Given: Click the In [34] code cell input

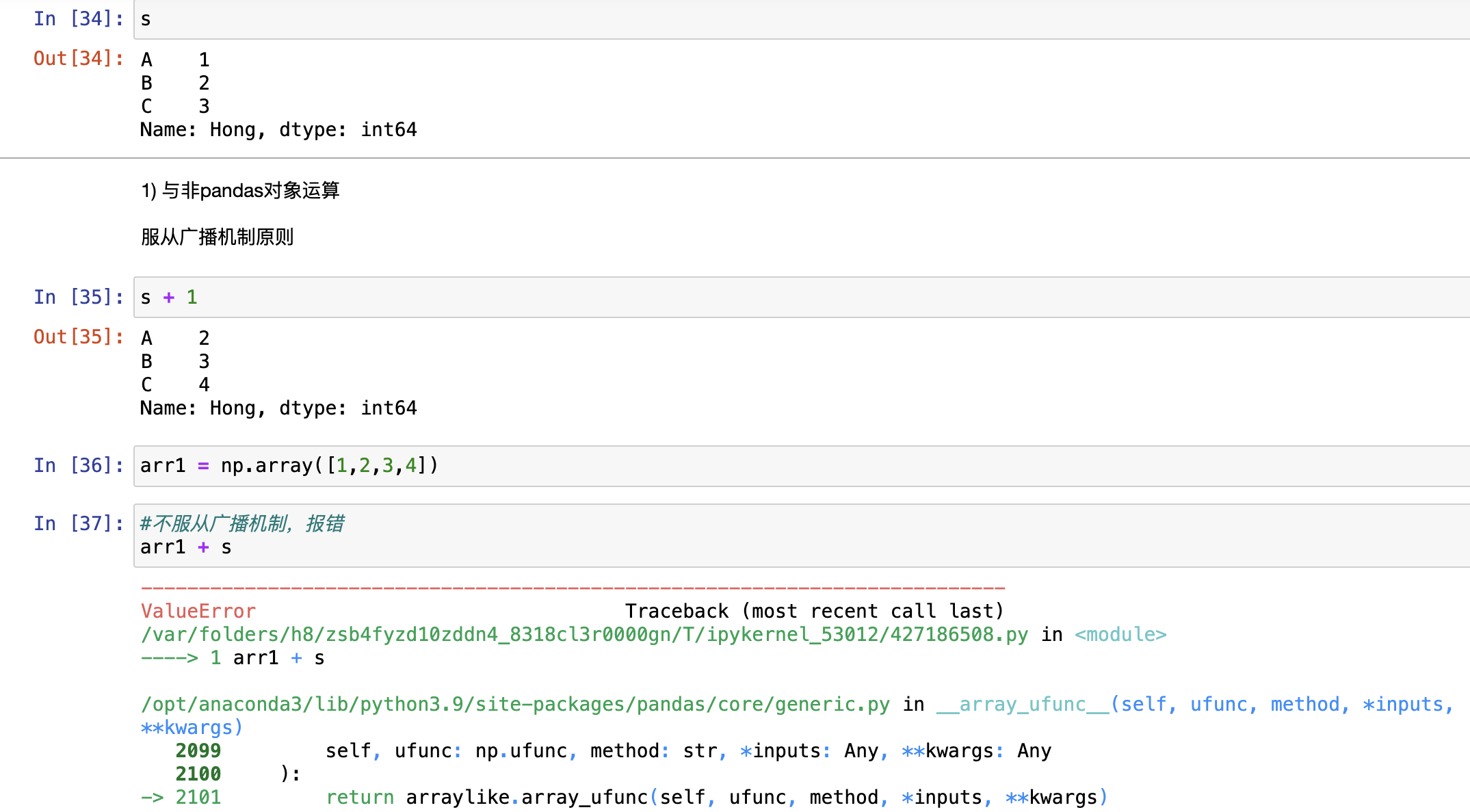Looking at the screenshot, I should click(802, 19).
